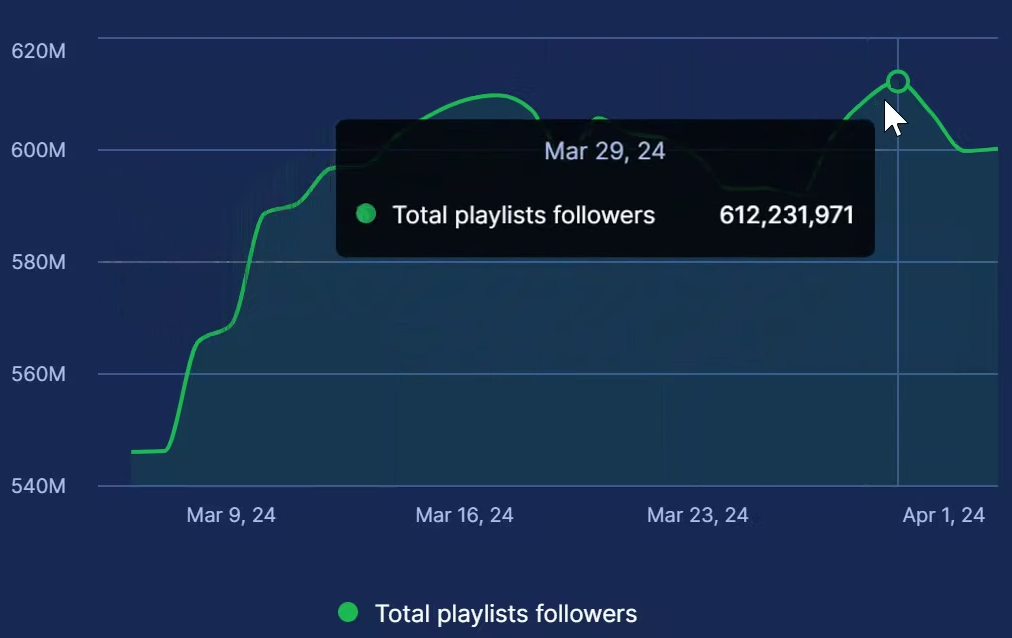This screenshot has width=1012, height=638.
Task: Click the 600M y-axis label
Action: [x=38, y=150]
